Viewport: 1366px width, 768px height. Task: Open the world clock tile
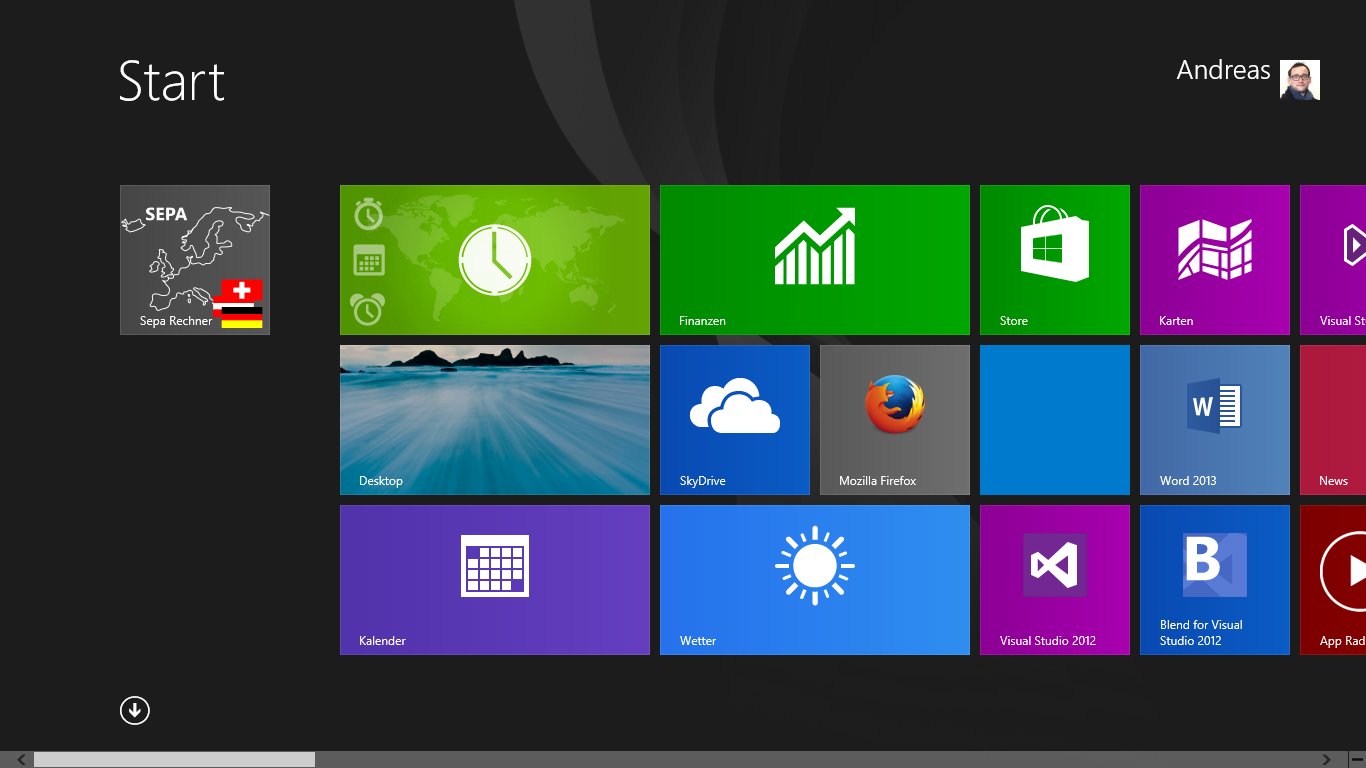click(495, 260)
